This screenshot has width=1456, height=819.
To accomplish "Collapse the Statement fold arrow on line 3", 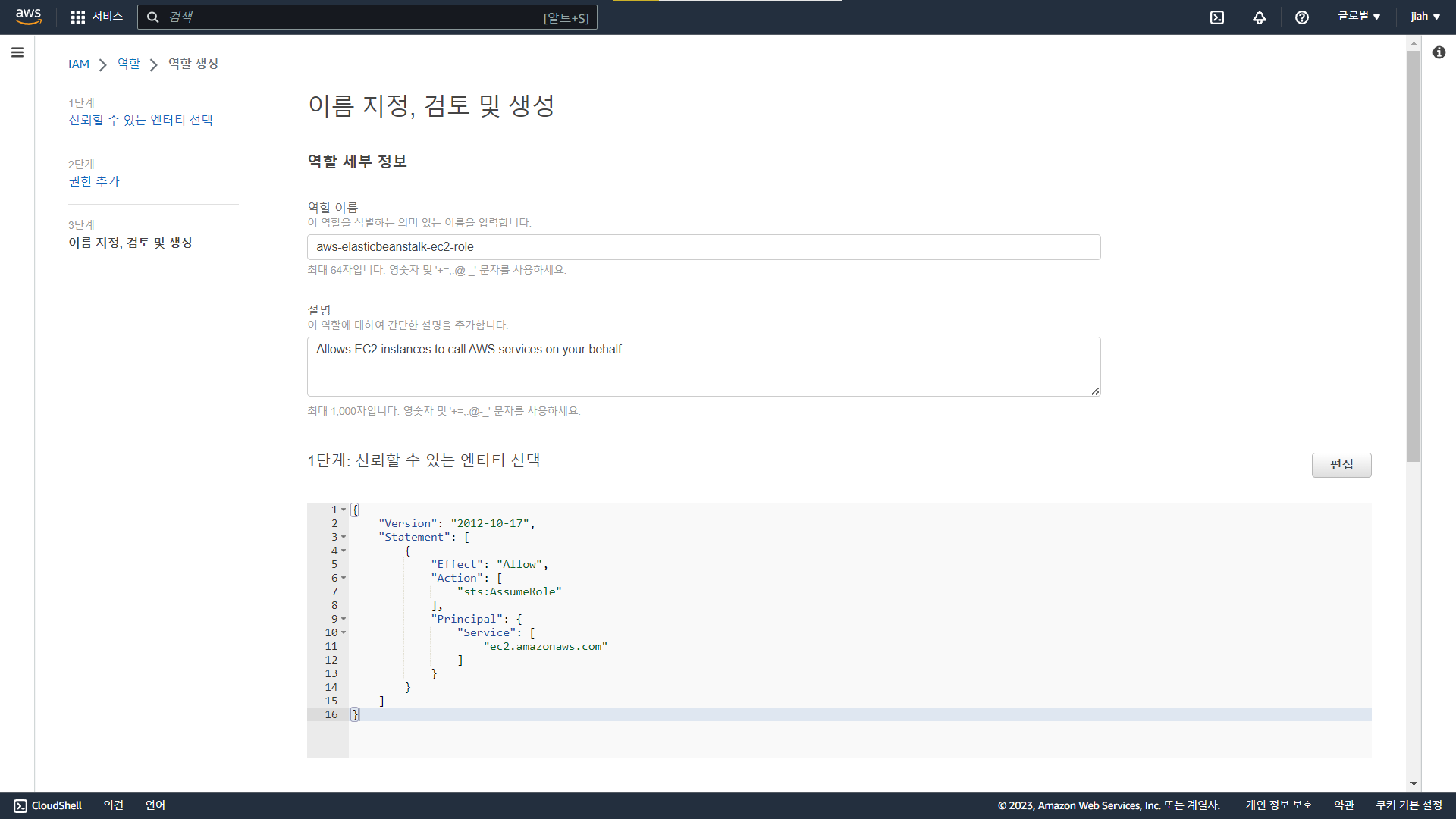I will coord(344,537).
